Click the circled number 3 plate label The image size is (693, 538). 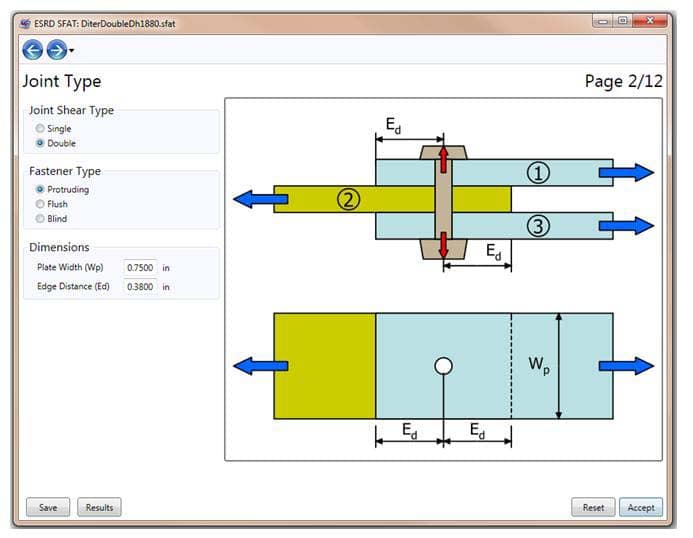pyautogui.click(x=538, y=226)
